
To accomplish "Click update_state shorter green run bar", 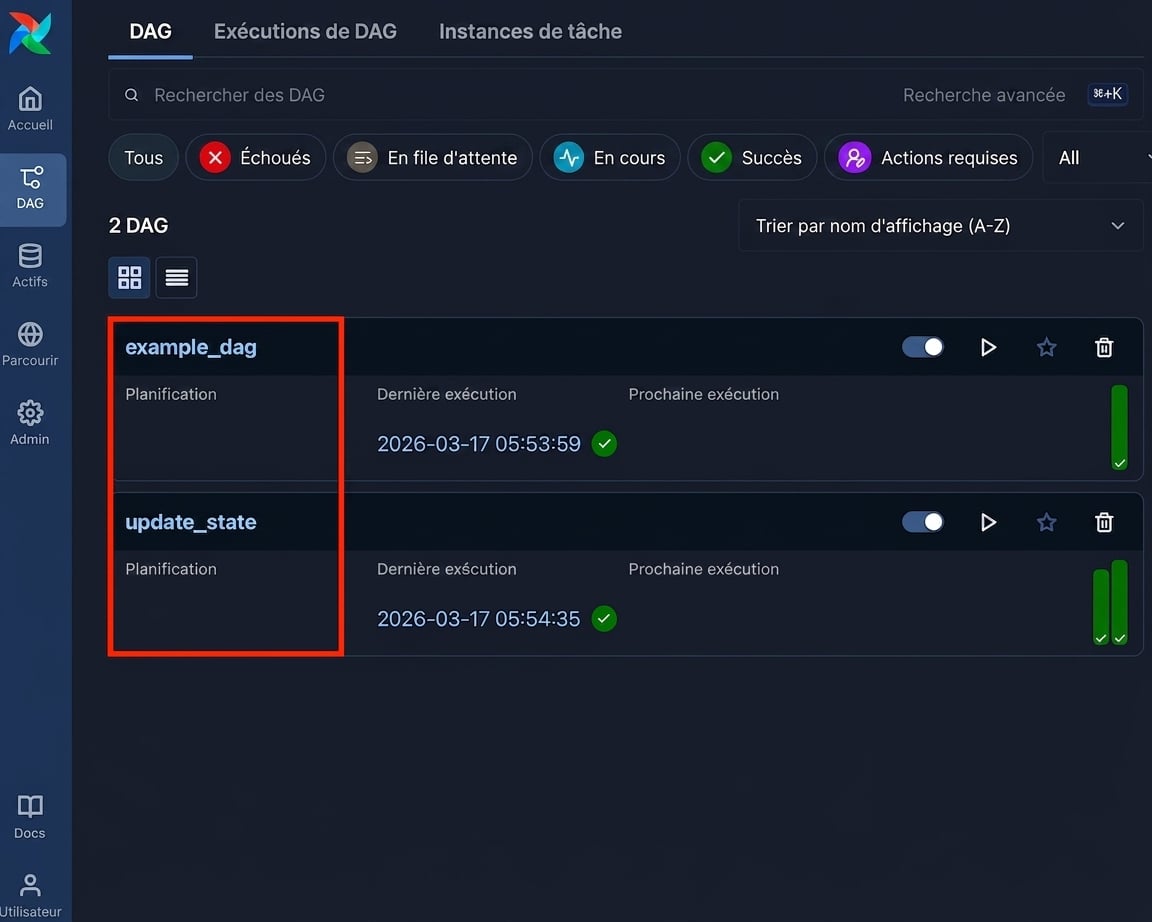I will click(1101, 607).
